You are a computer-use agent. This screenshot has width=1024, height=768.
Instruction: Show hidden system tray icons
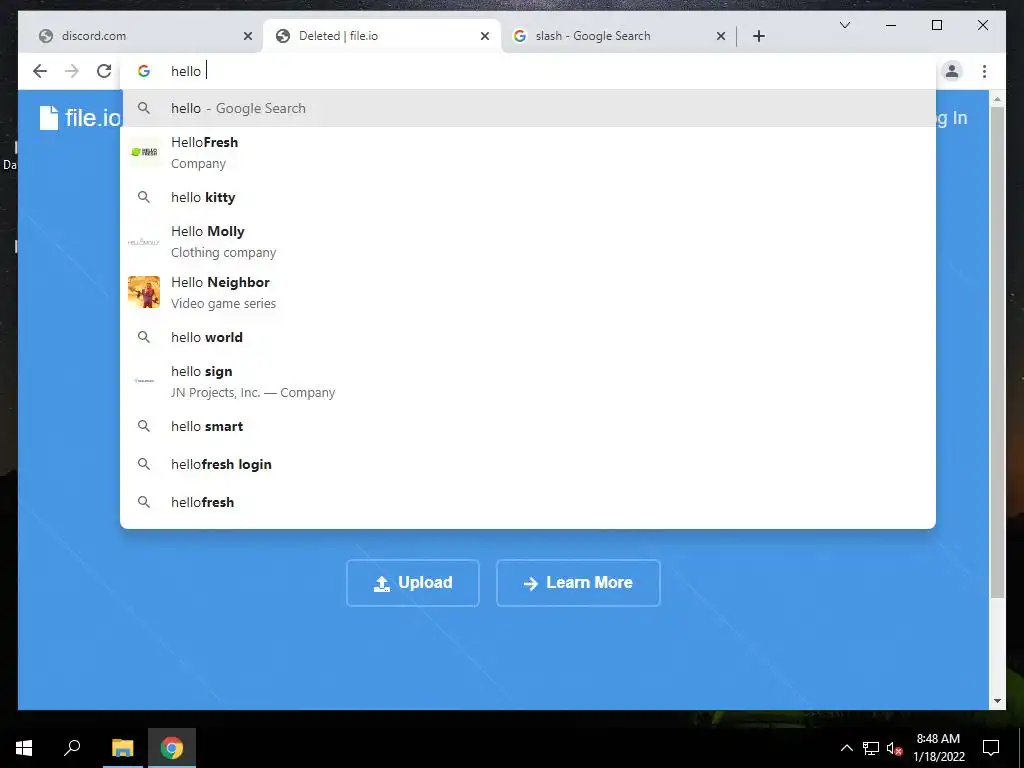pyautogui.click(x=846, y=748)
